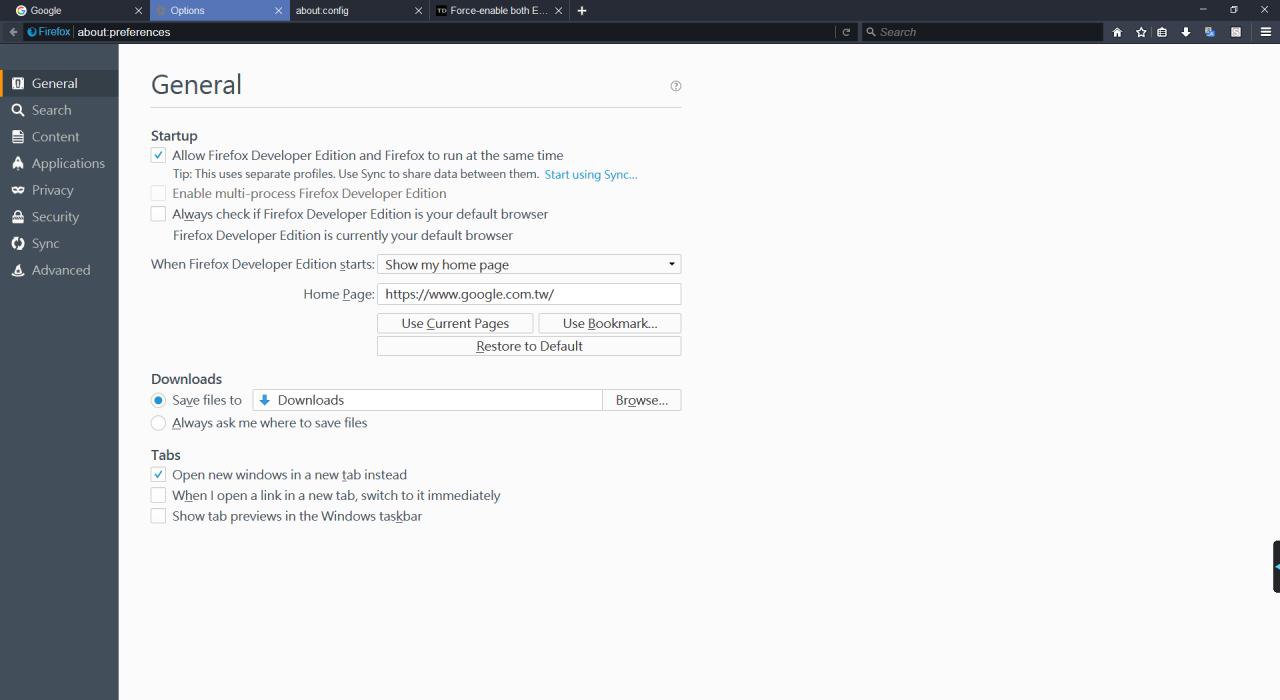Click the Home toolbar icon
The image size is (1280, 700).
pos(1117,32)
